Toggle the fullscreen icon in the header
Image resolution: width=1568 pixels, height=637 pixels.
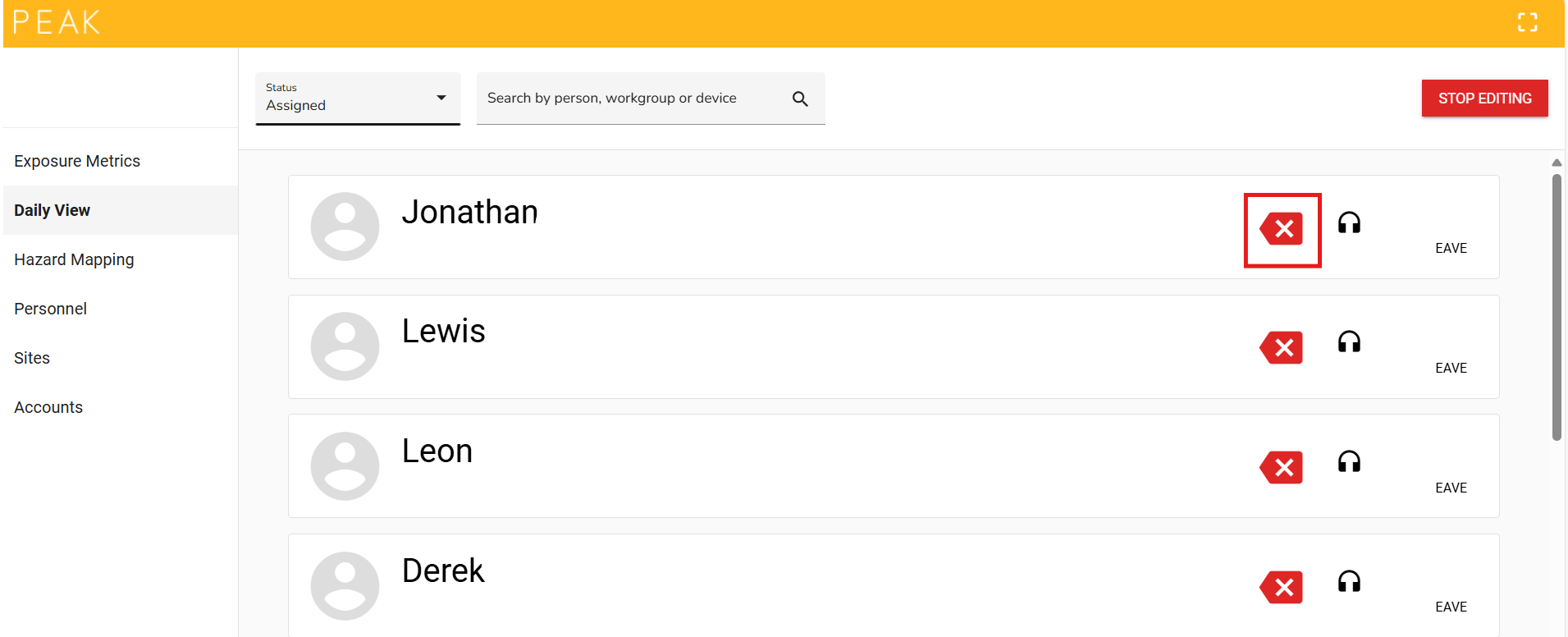pyautogui.click(x=1527, y=22)
